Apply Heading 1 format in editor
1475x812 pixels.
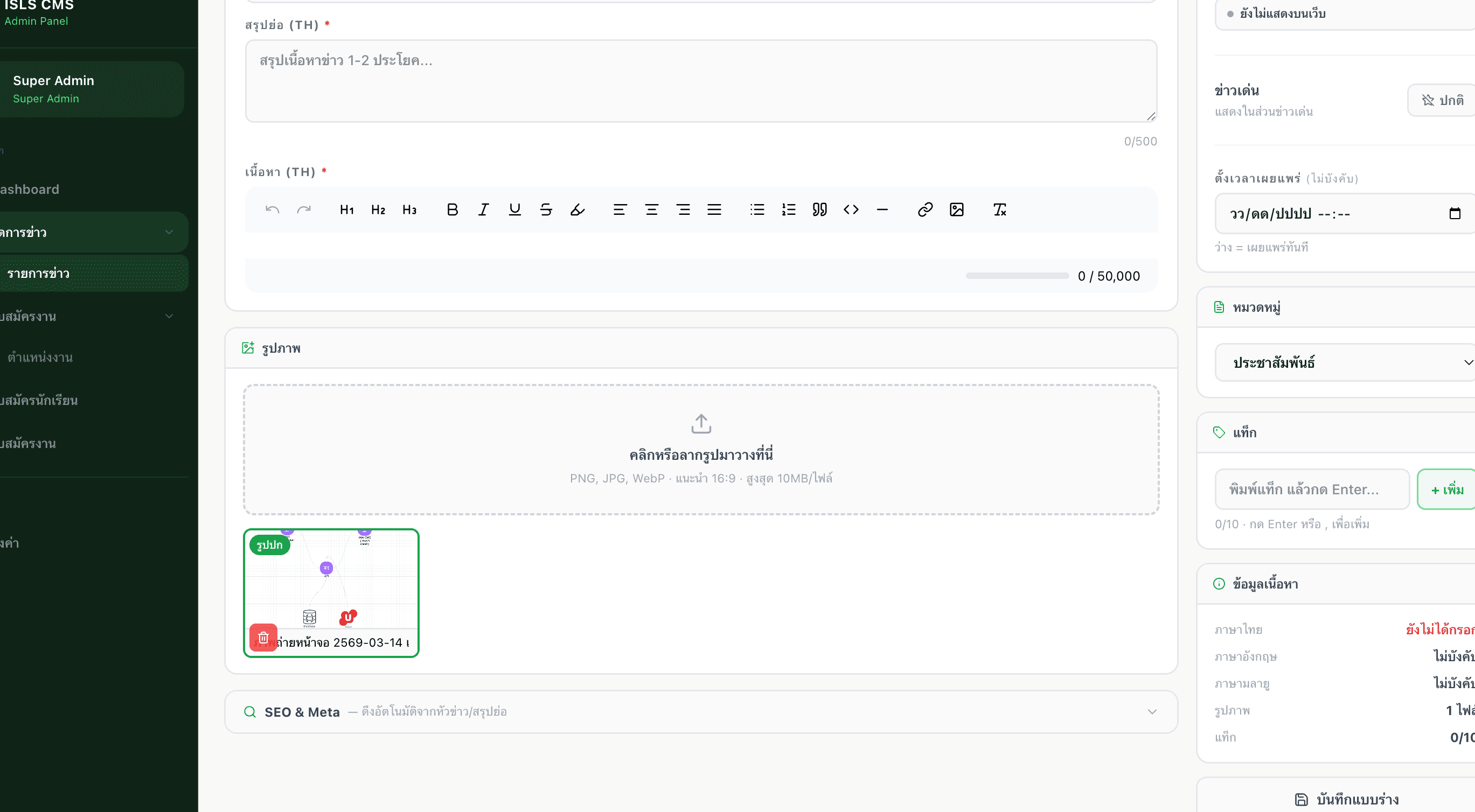click(346, 210)
